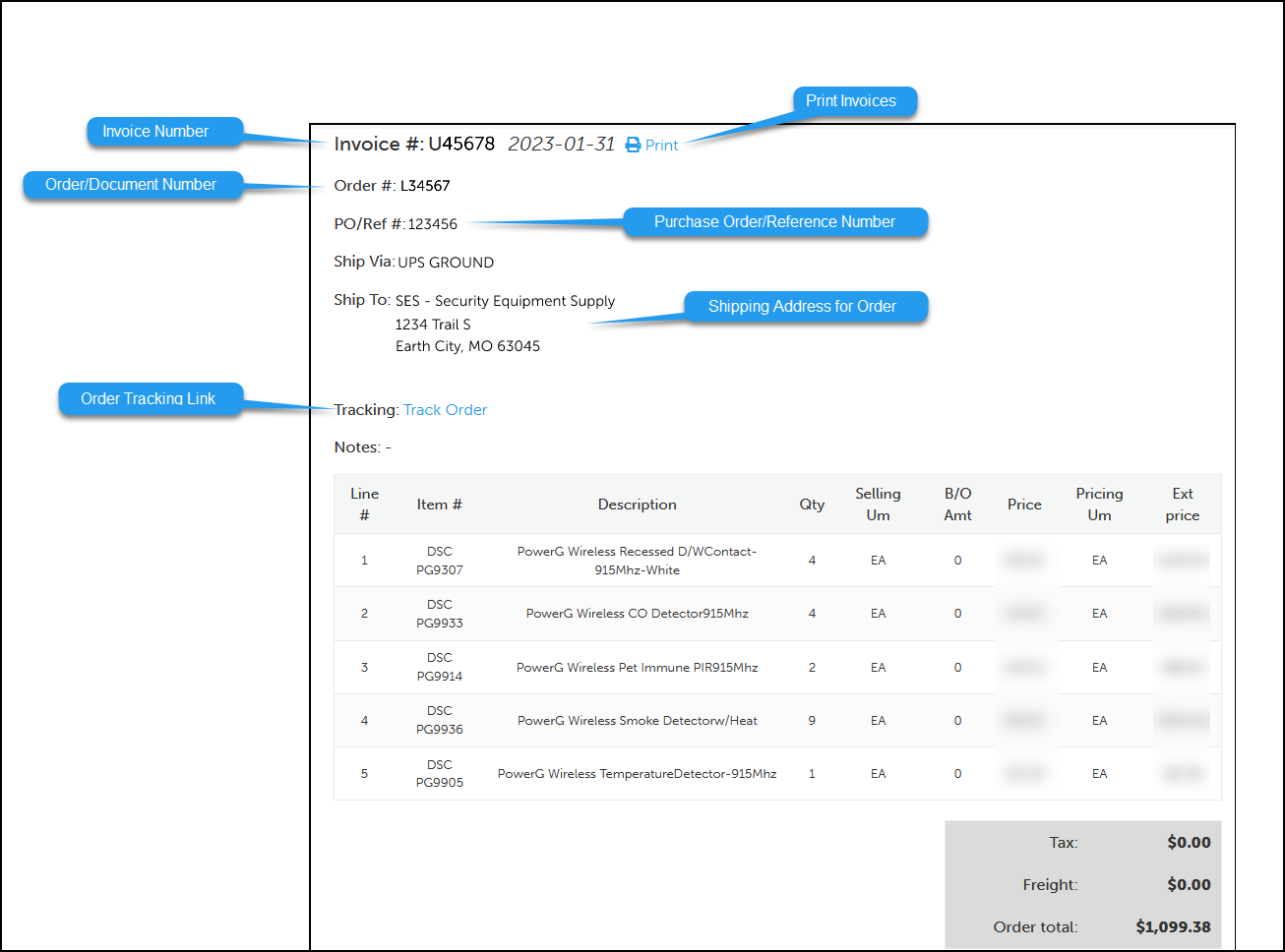Image resolution: width=1285 pixels, height=952 pixels.
Task: Click UPS GROUND ship via value
Action: pyautogui.click(x=446, y=263)
